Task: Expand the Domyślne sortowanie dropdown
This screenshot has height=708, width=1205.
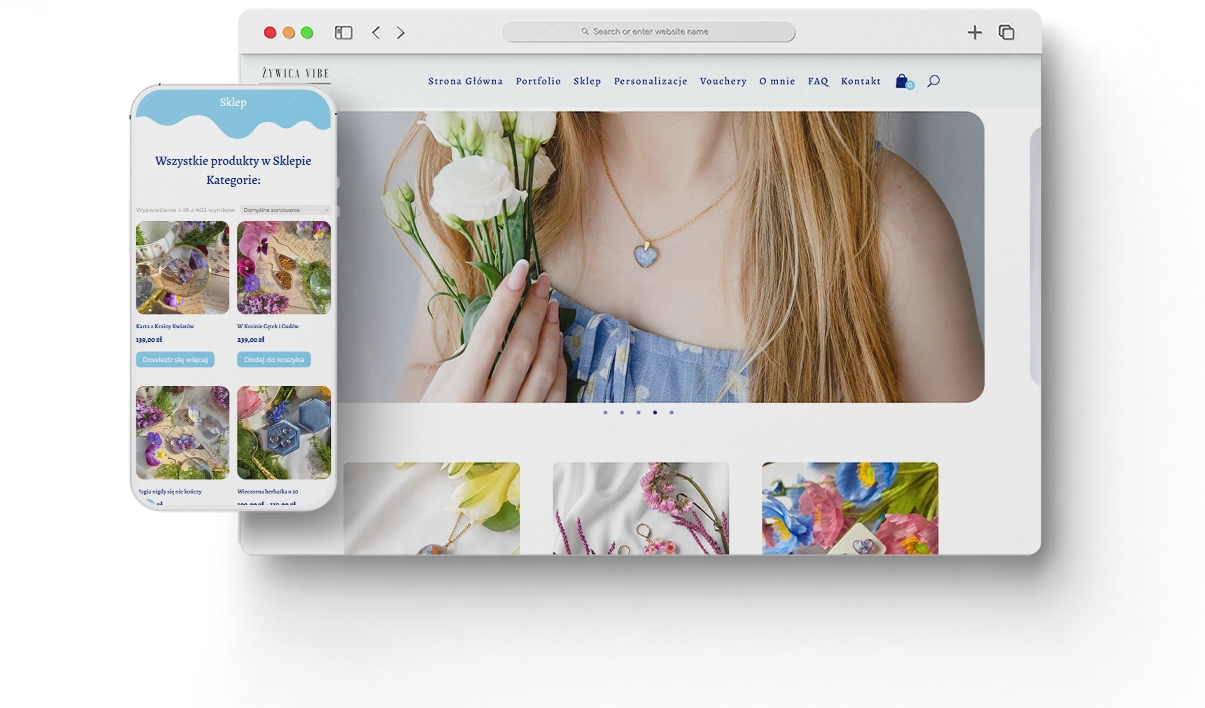Action: click(x=285, y=210)
